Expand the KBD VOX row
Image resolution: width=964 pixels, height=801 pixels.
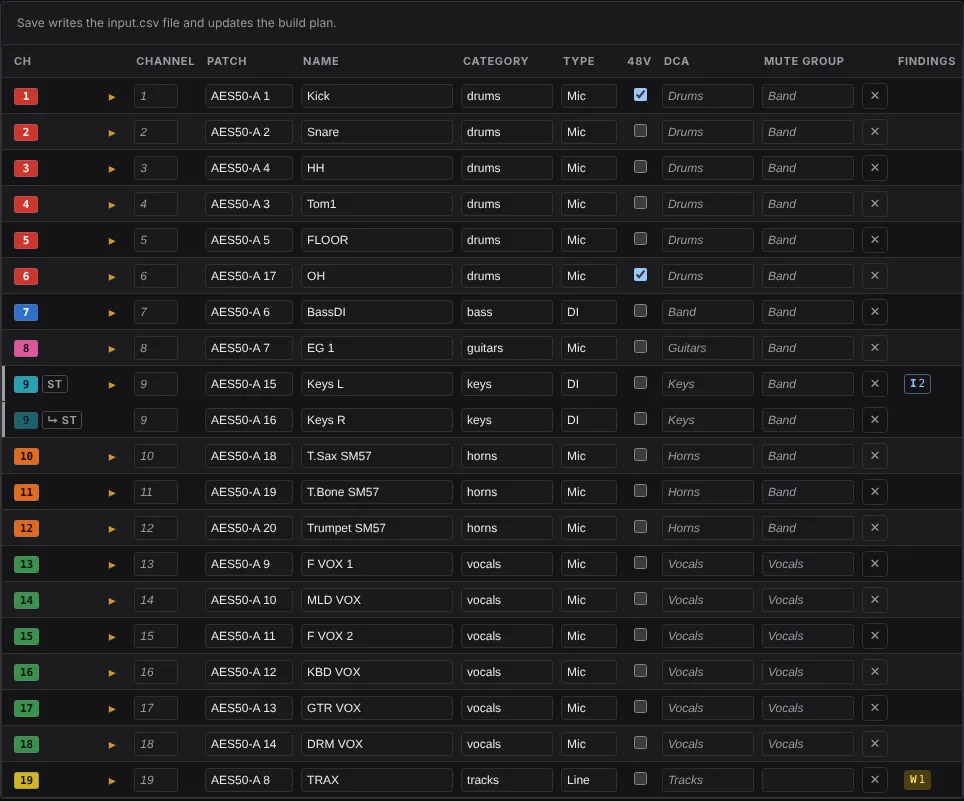(111, 673)
